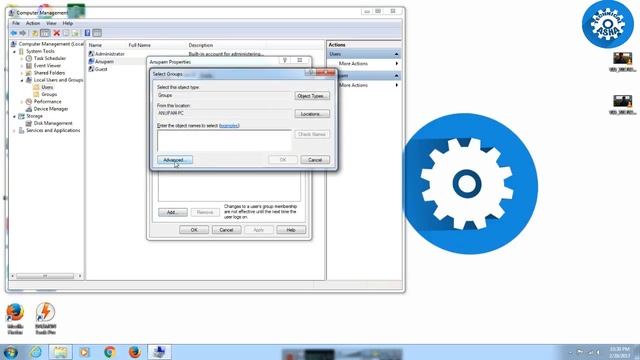This screenshot has width=640, height=360.
Task: Click the Up one level folder icon
Action: (x=36, y=33)
